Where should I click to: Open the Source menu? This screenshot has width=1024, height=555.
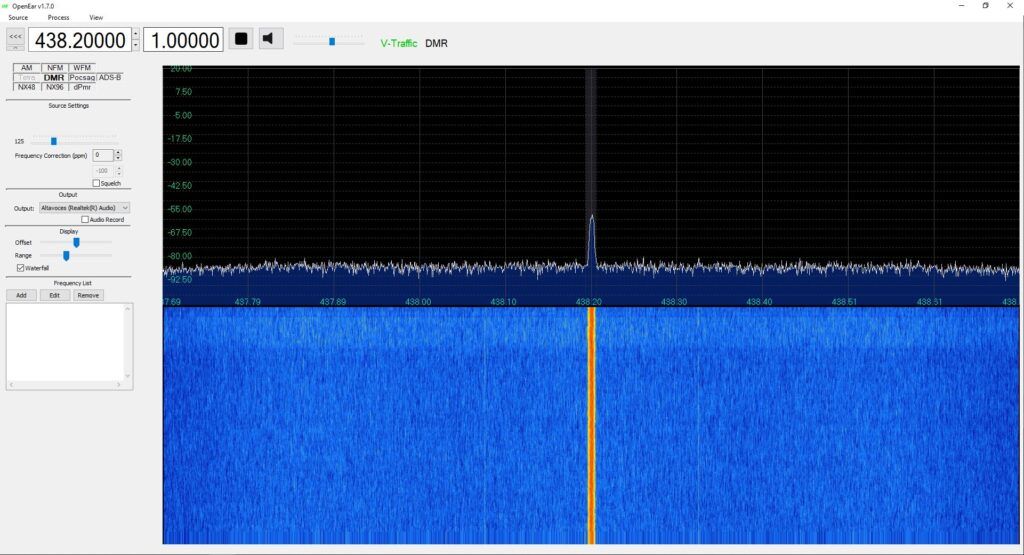[x=18, y=18]
